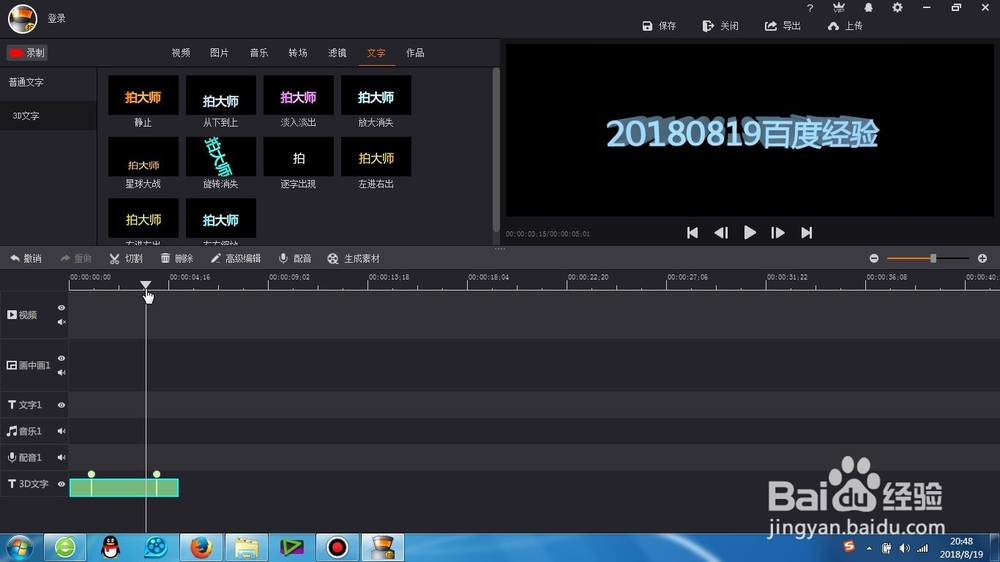The width and height of the screenshot is (1000, 562).
Task: Click the 删除 delete trash tool
Action: 177,258
